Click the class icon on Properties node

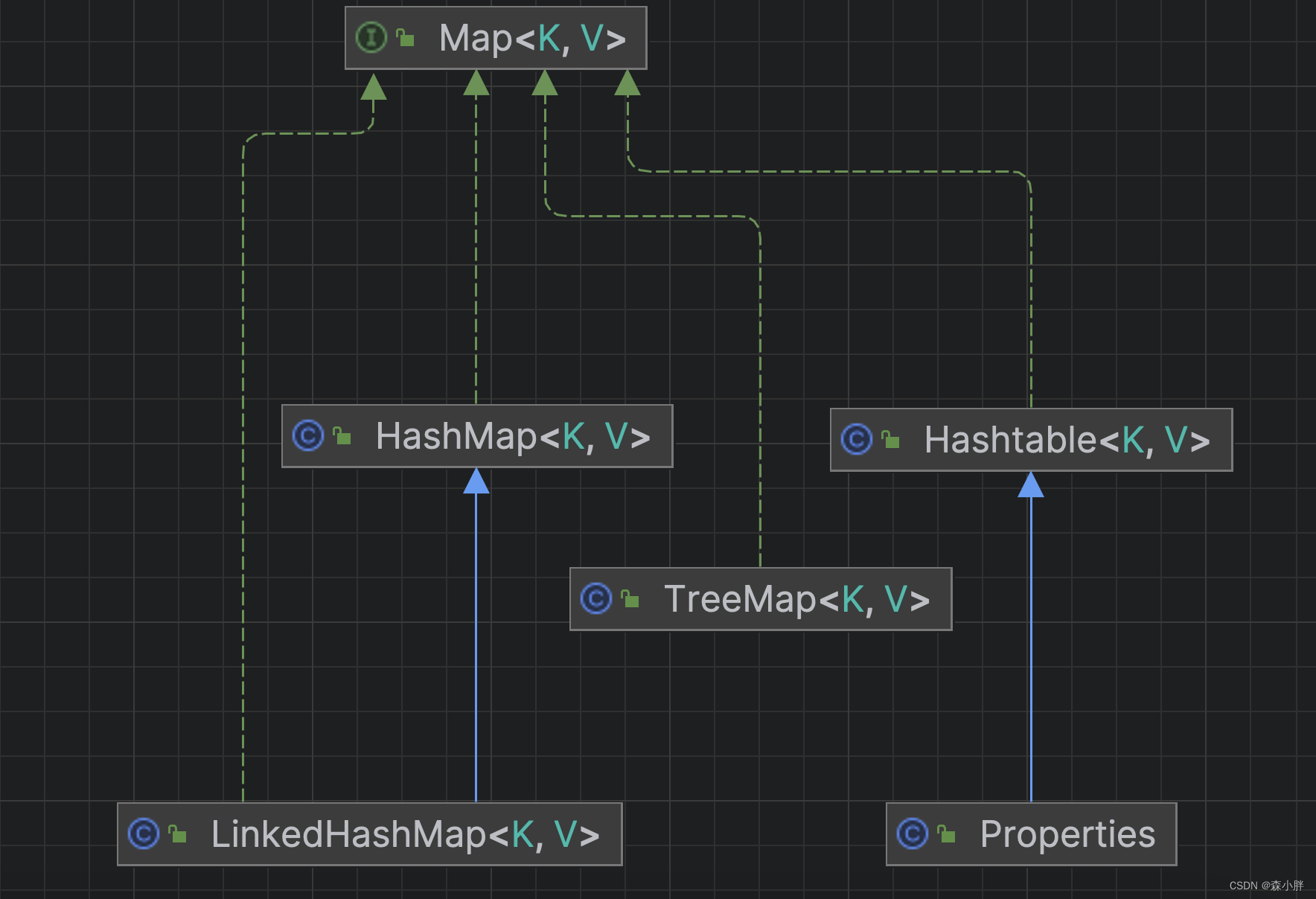[912, 834]
